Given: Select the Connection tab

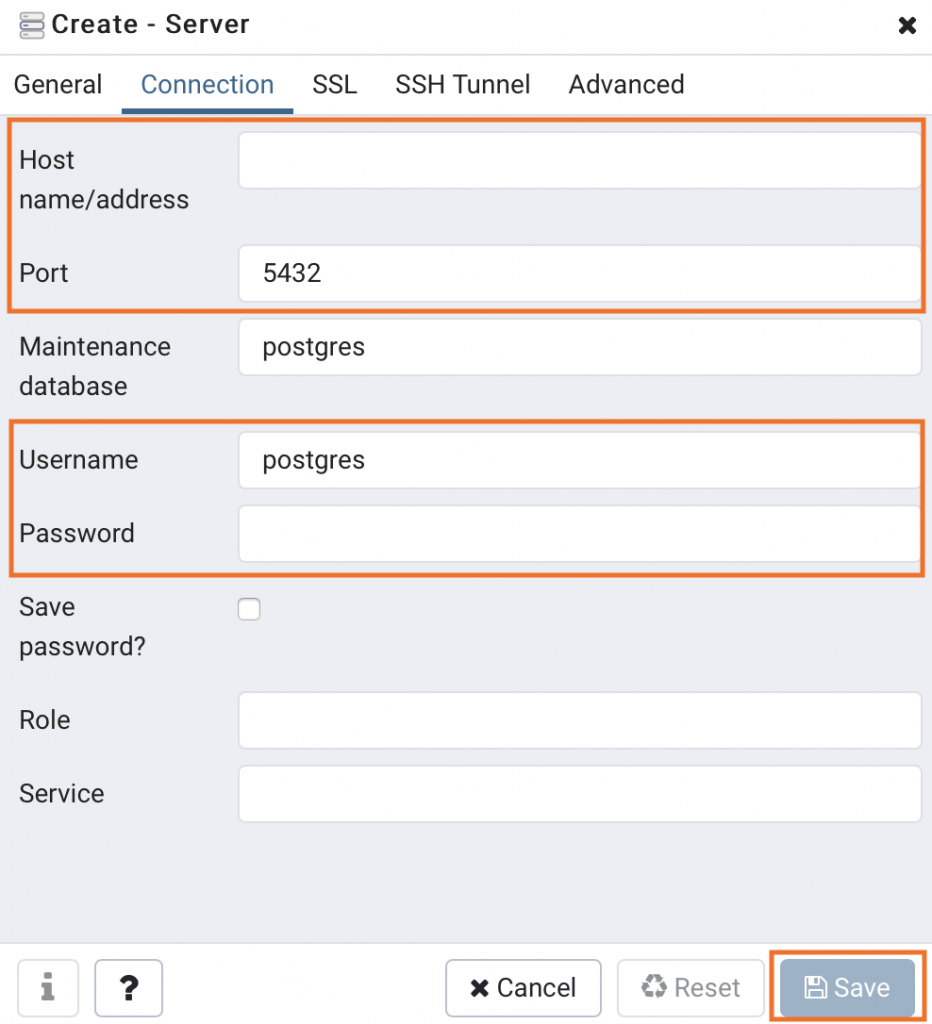Looking at the screenshot, I should [x=207, y=84].
